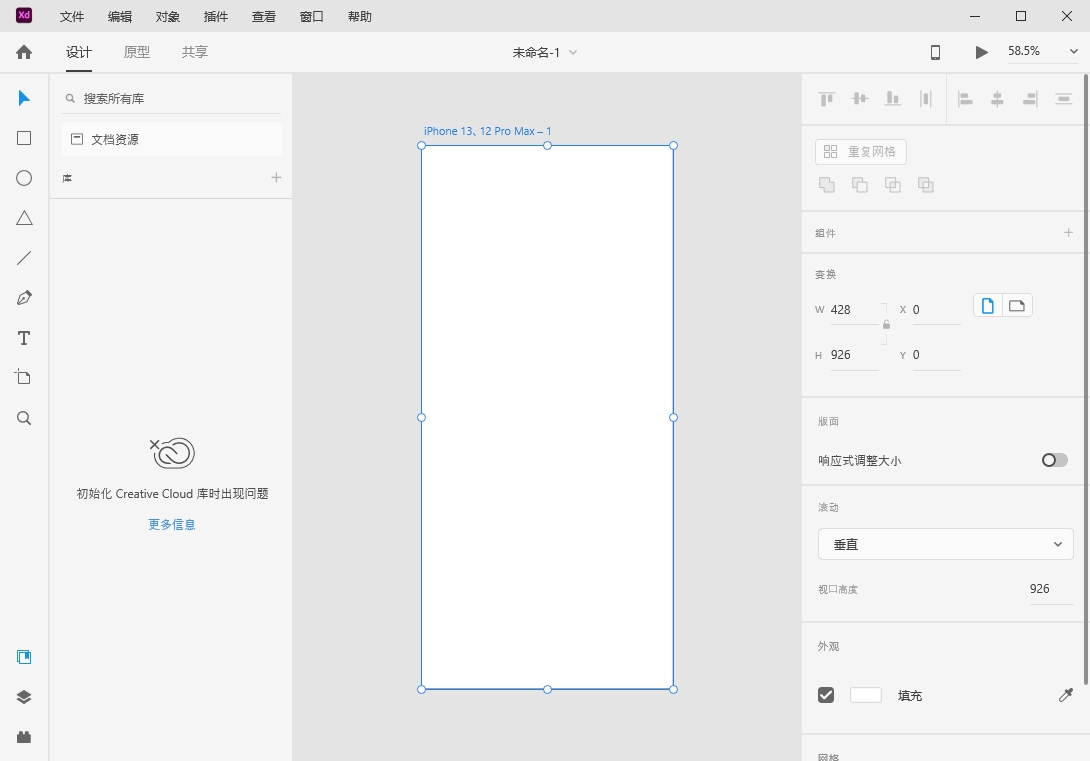Select the Zoom magnifier tool
Screen dimensions: 1090x761
pyautogui.click(x=24, y=418)
